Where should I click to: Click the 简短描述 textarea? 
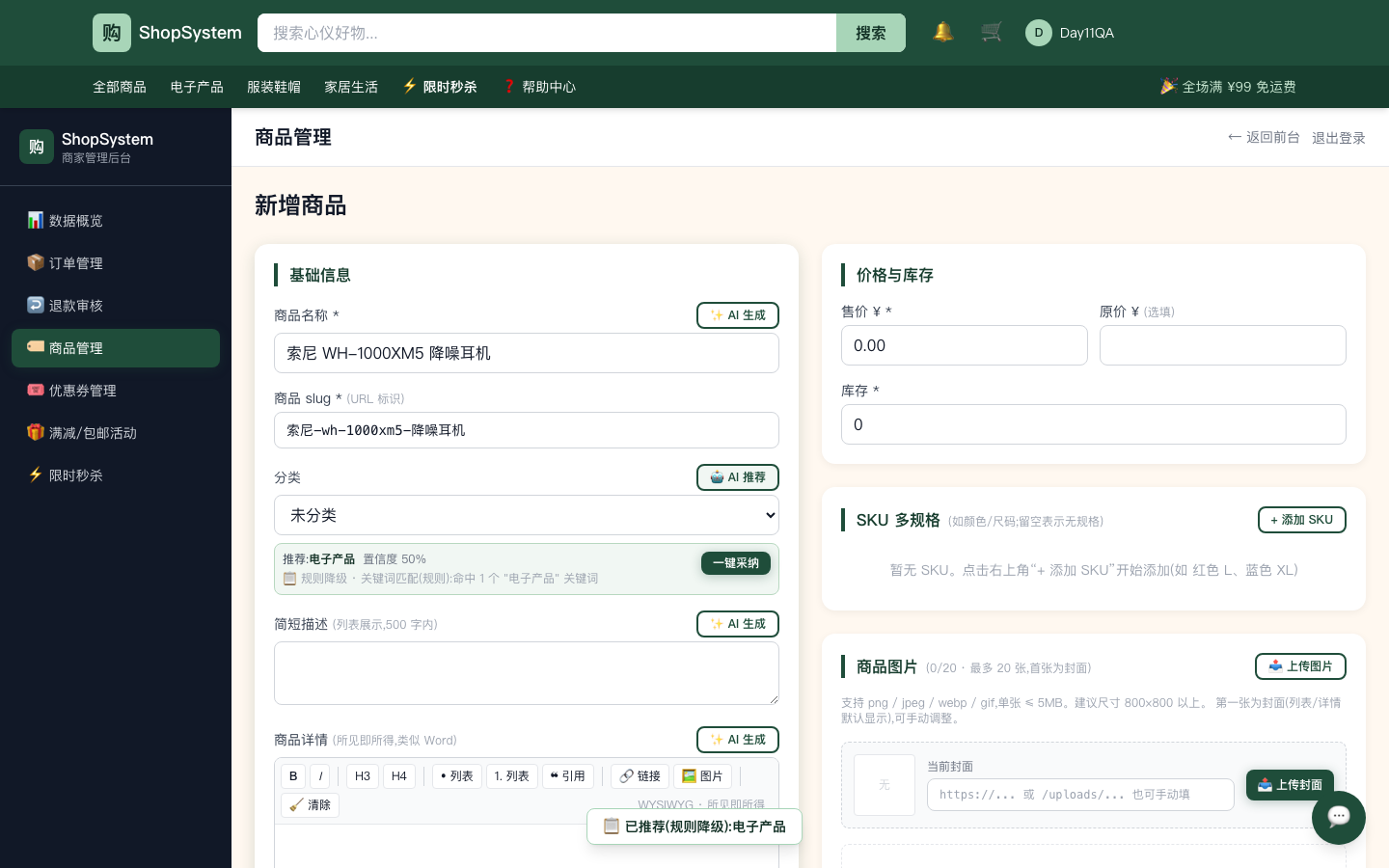tap(527, 673)
